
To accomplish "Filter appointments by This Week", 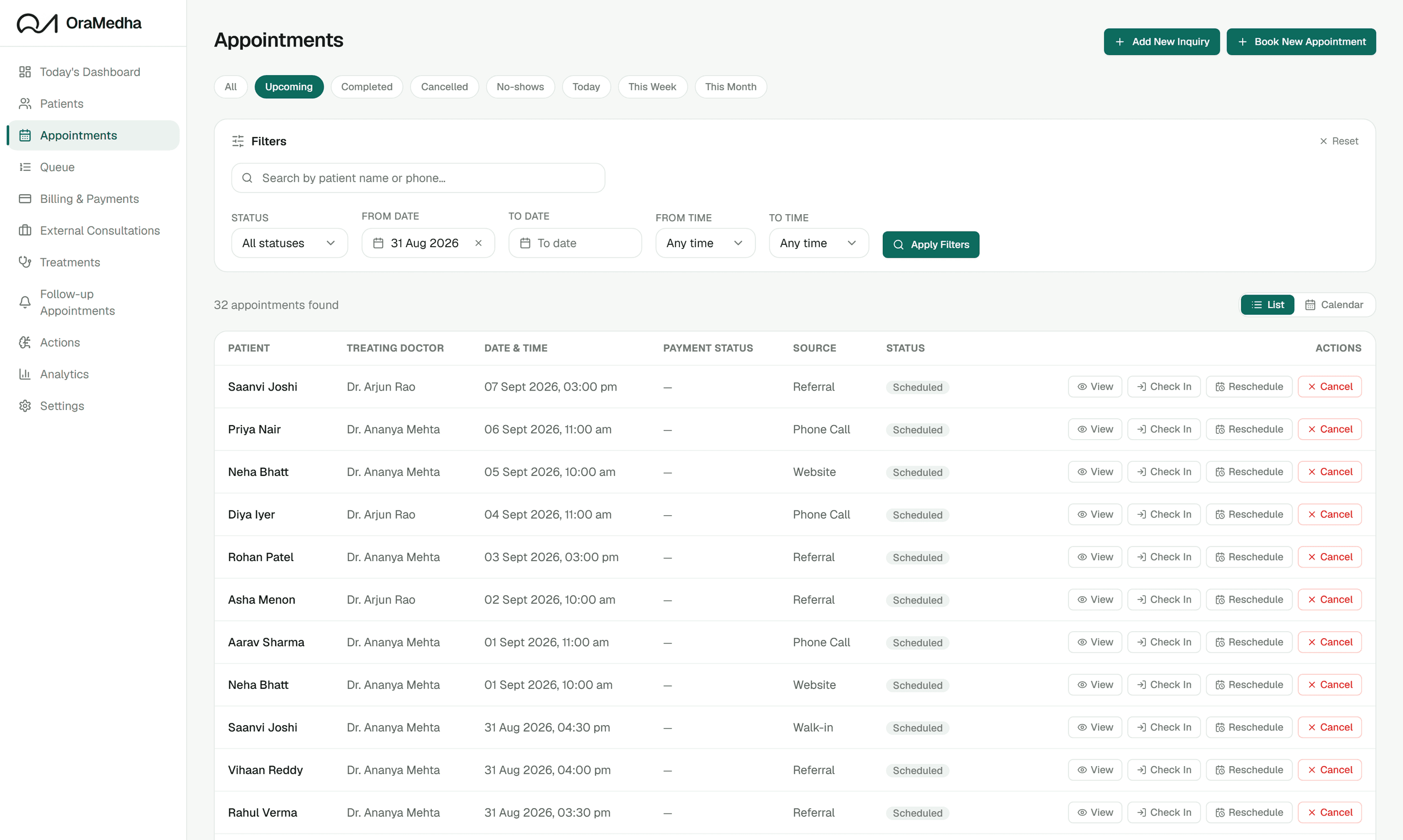I will [x=652, y=87].
